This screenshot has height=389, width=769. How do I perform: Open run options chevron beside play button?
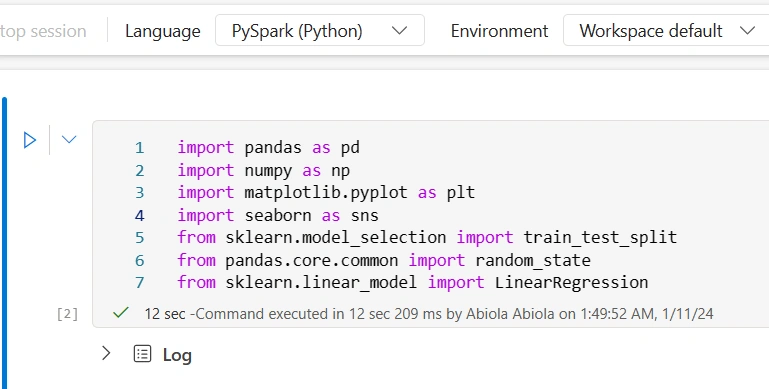[69, 140]
